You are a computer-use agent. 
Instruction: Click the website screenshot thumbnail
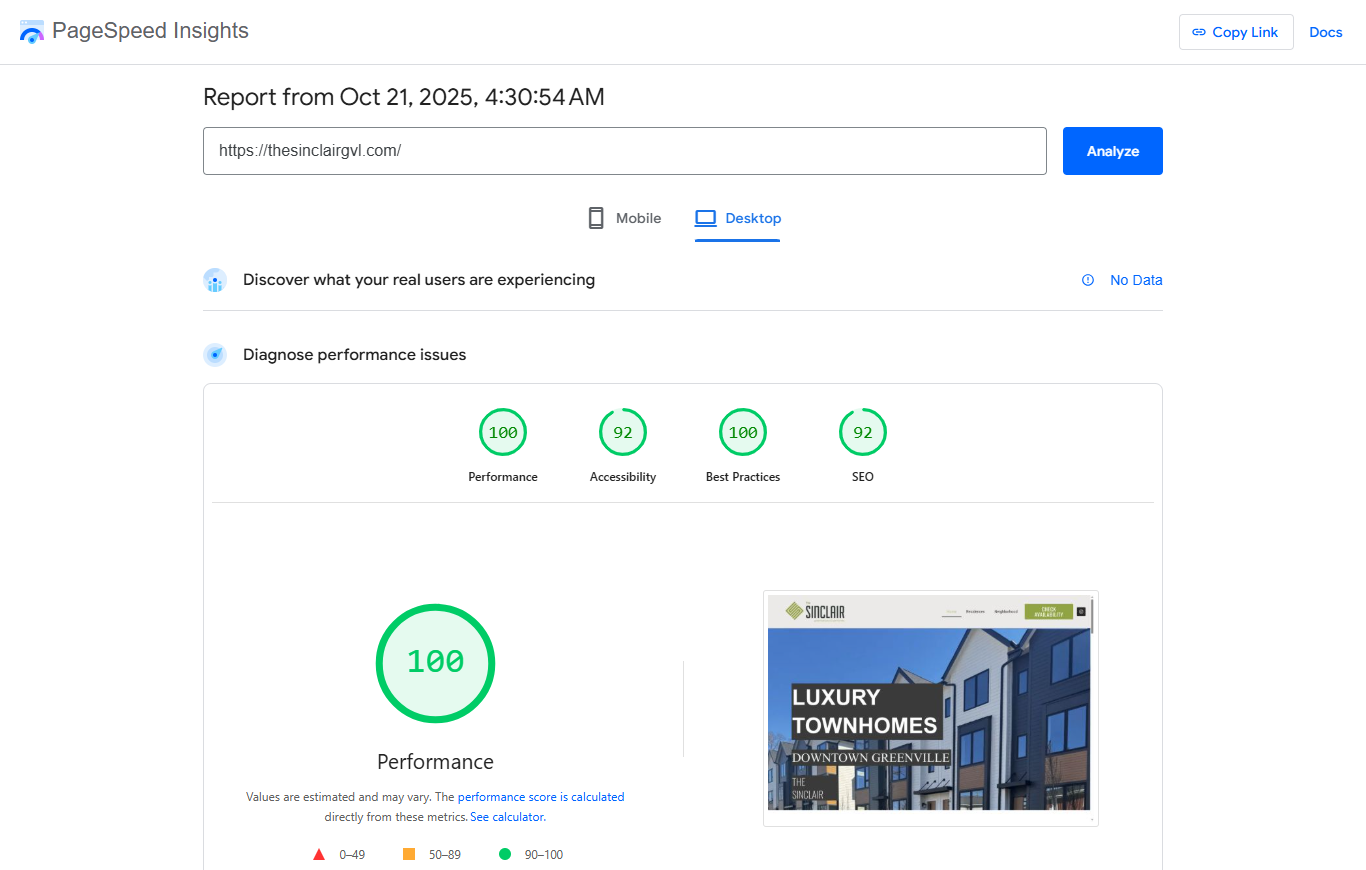click(930, 707)
